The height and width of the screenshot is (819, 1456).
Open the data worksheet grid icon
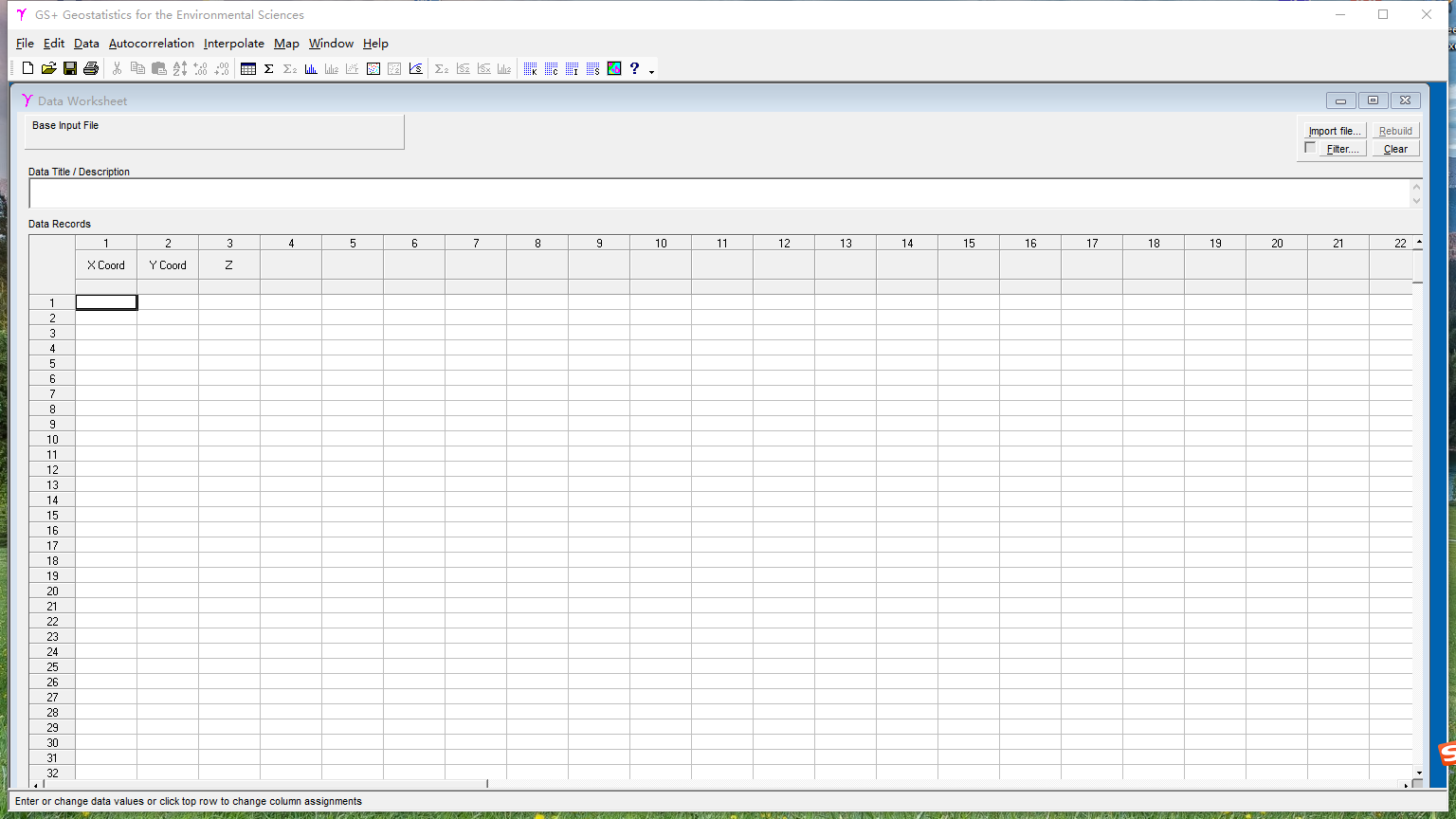pos(248,68)
